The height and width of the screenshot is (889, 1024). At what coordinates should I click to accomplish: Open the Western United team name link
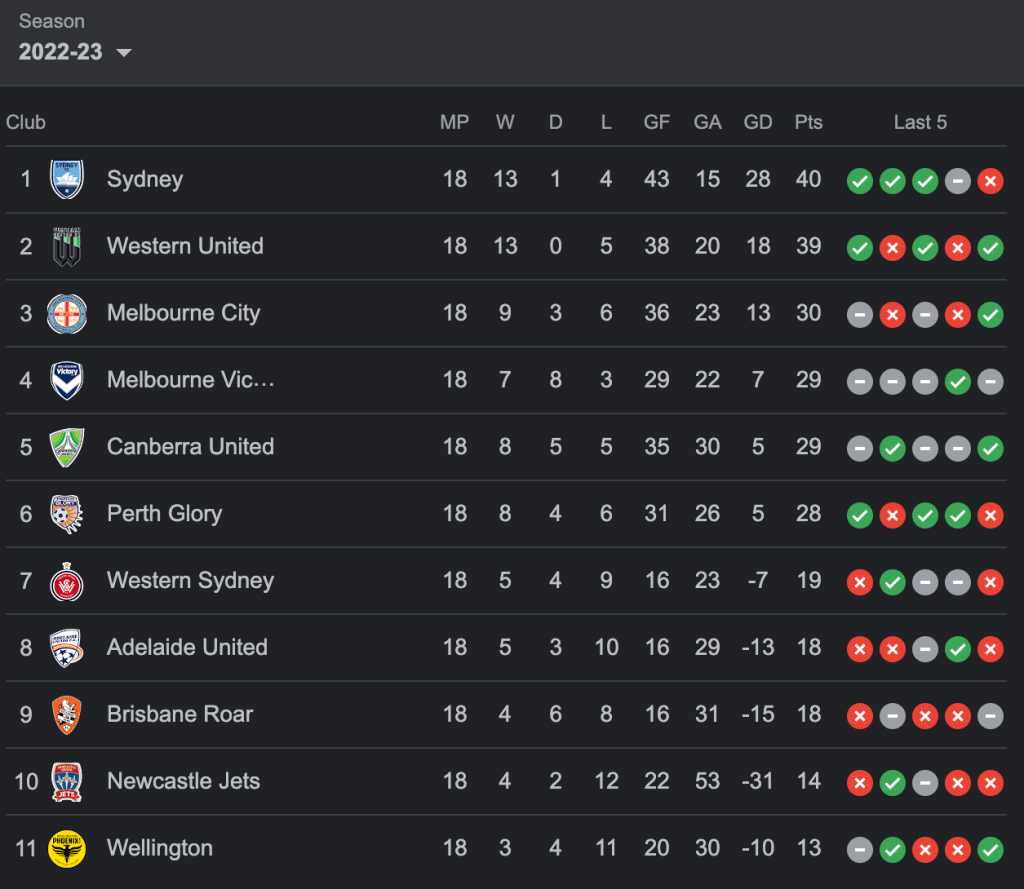click(185, 246)
